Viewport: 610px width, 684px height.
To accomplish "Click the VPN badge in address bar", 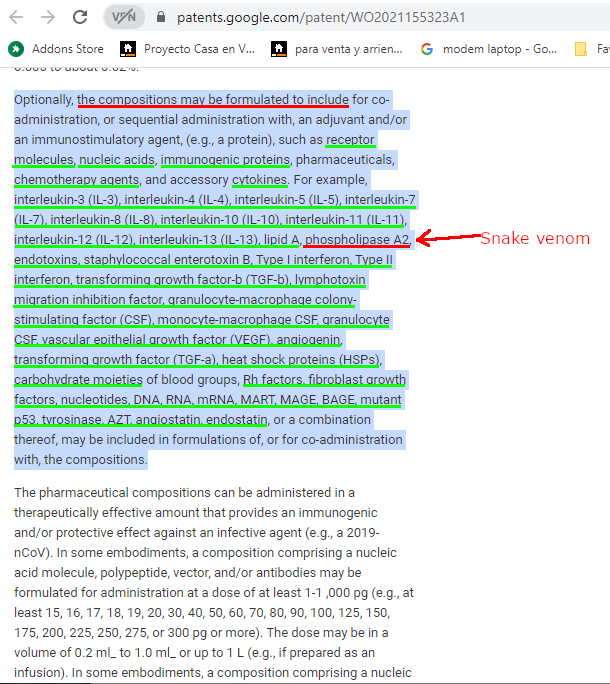I will [123, 17].
